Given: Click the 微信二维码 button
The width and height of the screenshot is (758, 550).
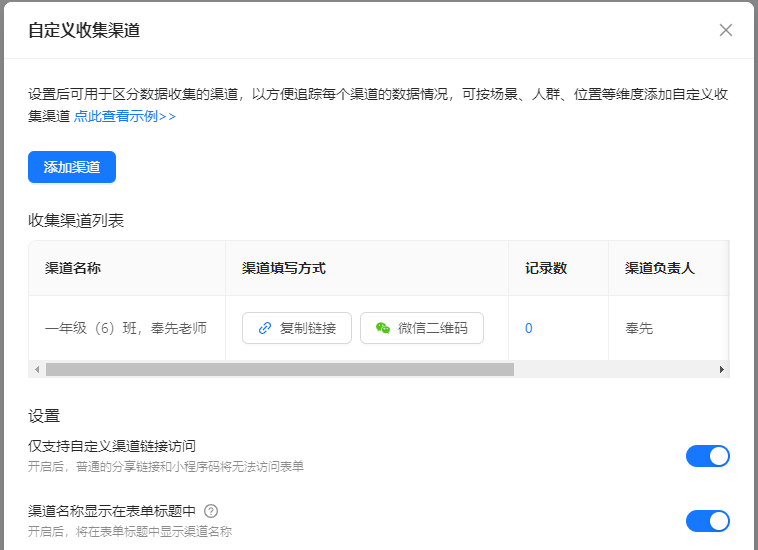Looking at the screenshot, I should (422, 328).
